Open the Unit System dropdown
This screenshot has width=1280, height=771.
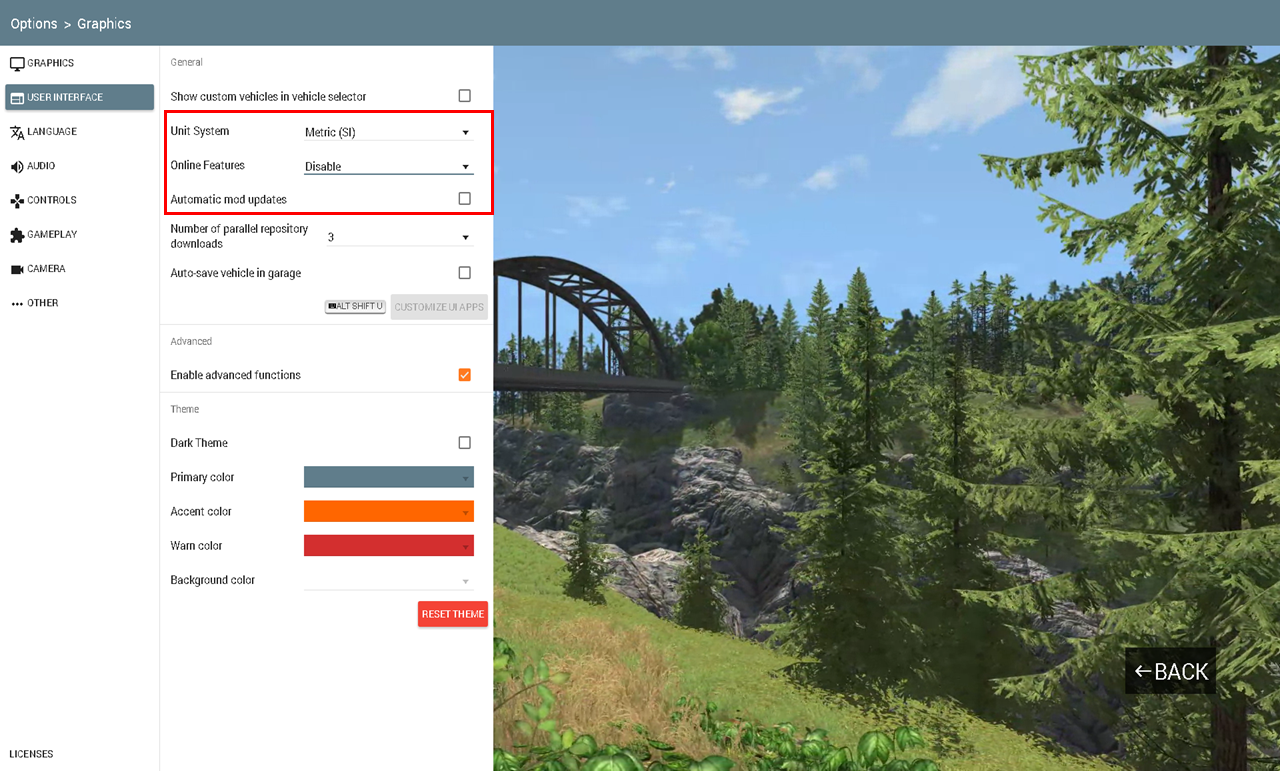[388, 132]
